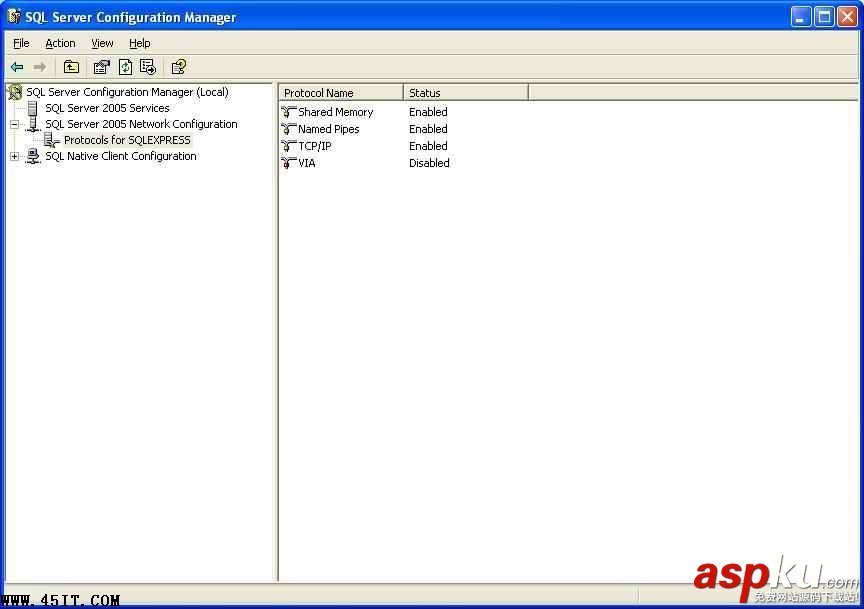Minimize the Configuration Manager window
864x609 pixels.
point(801,17)
